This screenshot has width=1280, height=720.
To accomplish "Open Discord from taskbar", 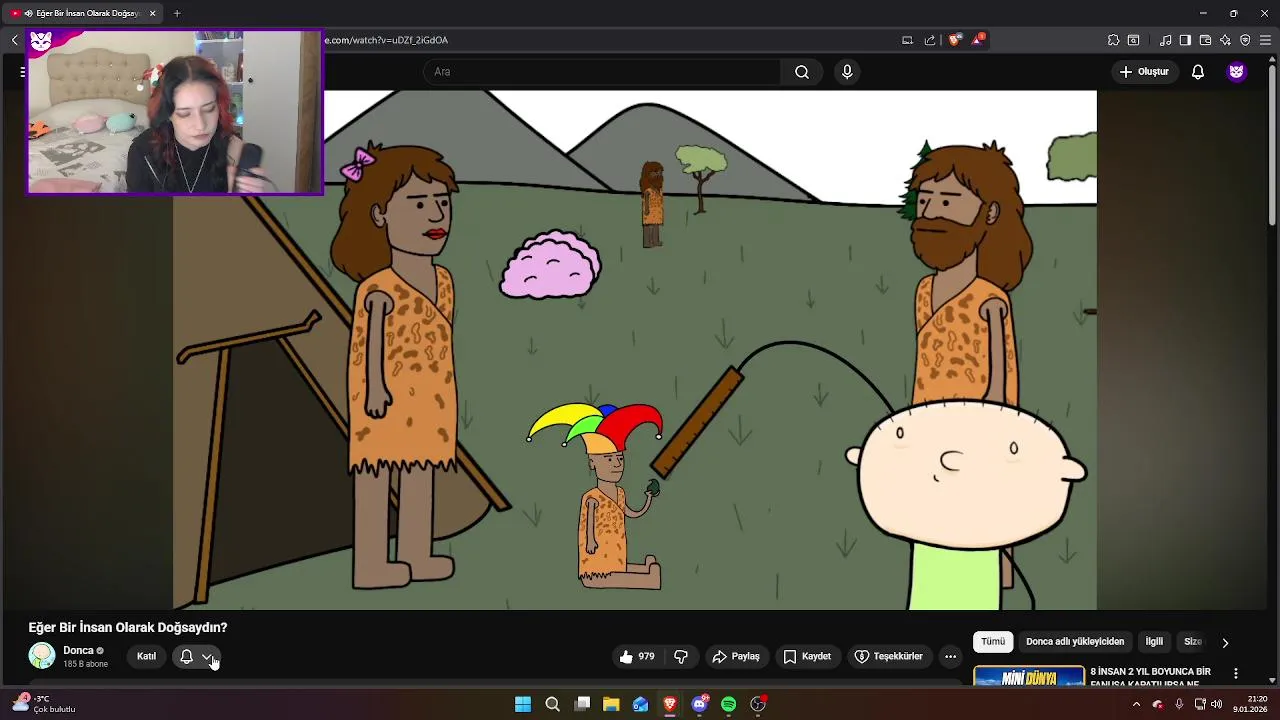I will click(x=699, y=704).
